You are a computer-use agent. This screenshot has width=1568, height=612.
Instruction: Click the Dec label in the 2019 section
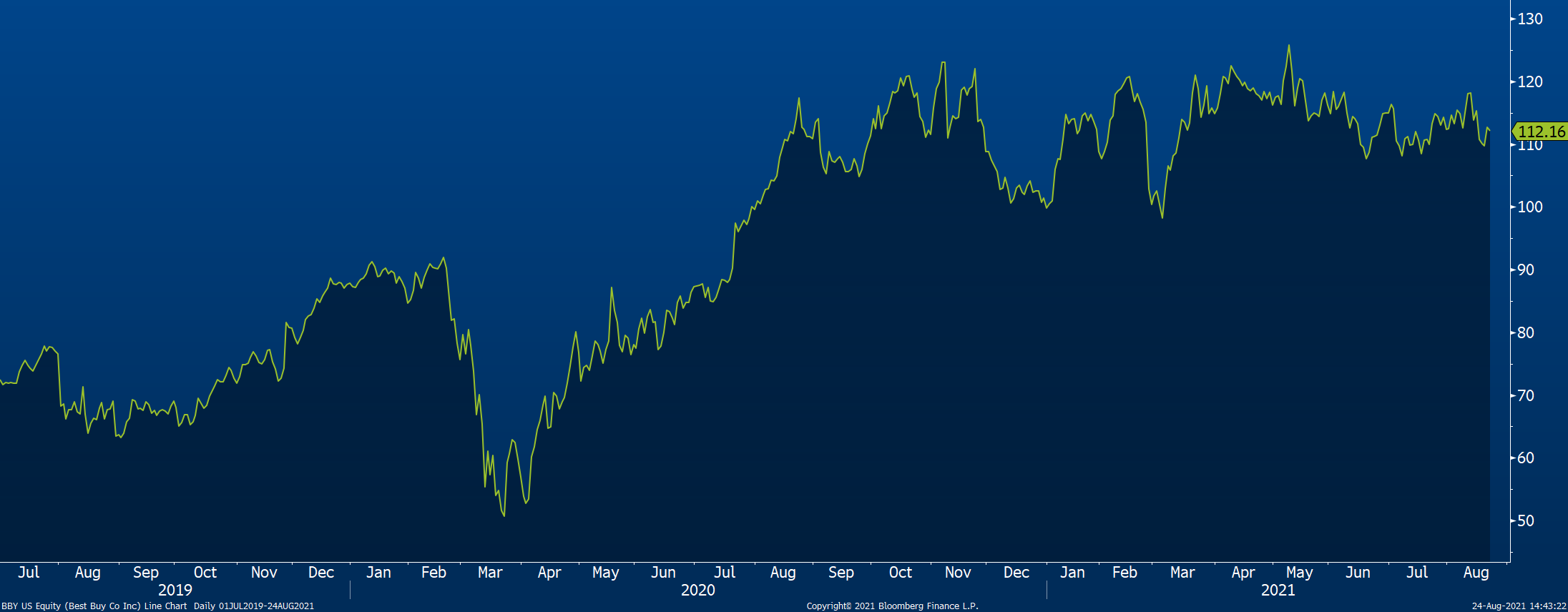tap(321, 572)
